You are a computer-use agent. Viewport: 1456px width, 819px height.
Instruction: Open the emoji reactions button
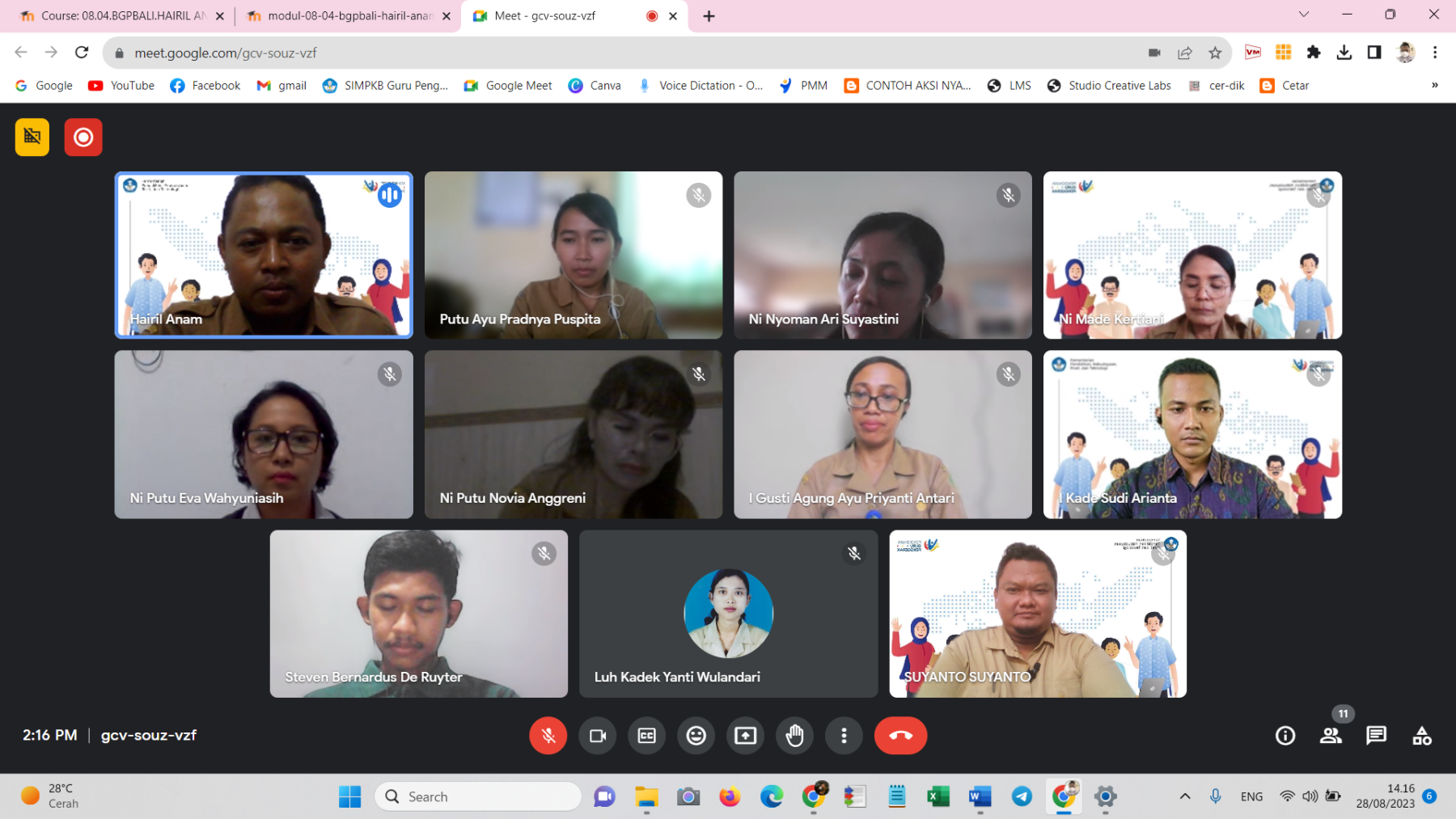(x=696, y=735)
